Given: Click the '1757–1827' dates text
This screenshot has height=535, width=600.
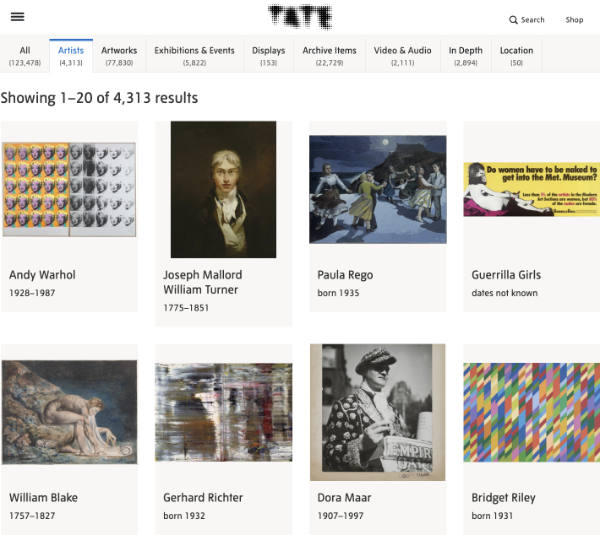Looking at the screenshot, I should [32, 515].
